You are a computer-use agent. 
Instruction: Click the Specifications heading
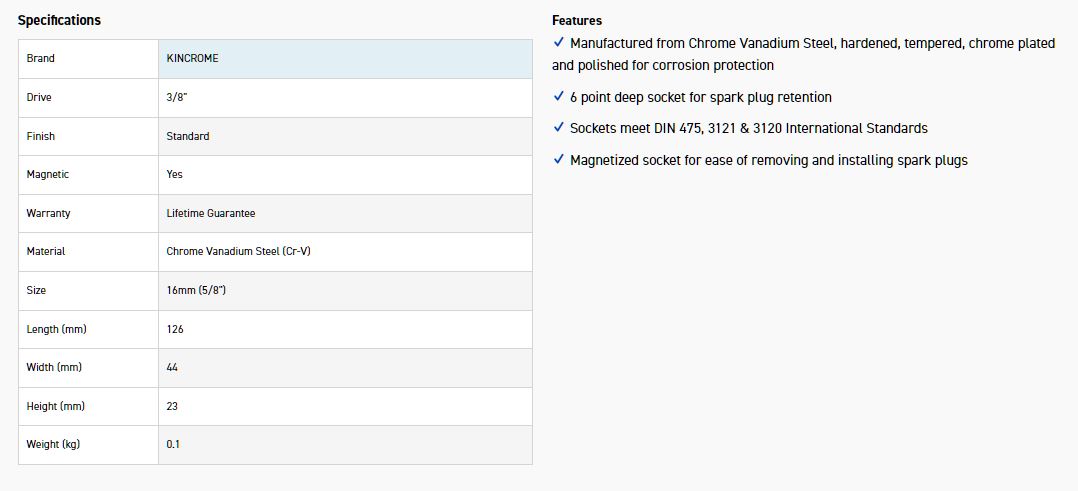click(59, 20)
